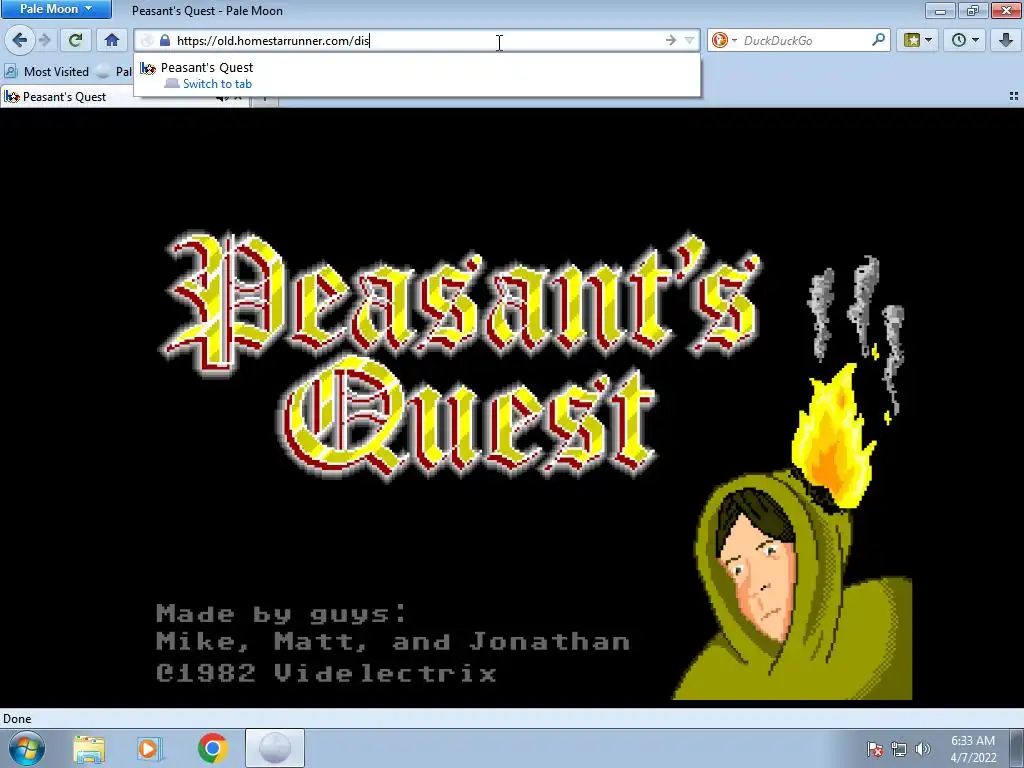The width and height of the screenshot is (1024, 768).
Task: Restore down the Pale Moon window
Action: (972, 10)
